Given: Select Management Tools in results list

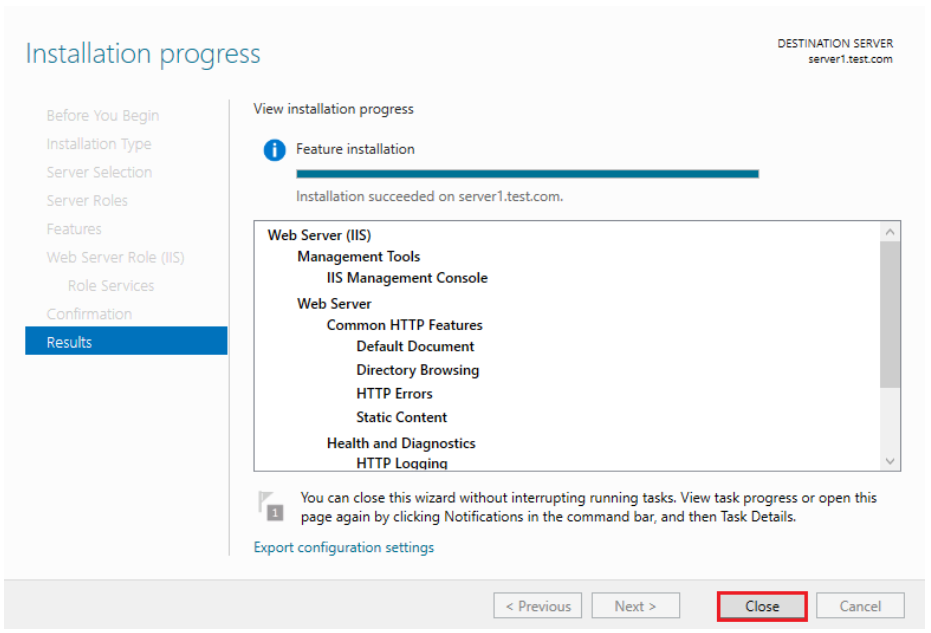Looking at the screenshot, I should tap(358, 257).
